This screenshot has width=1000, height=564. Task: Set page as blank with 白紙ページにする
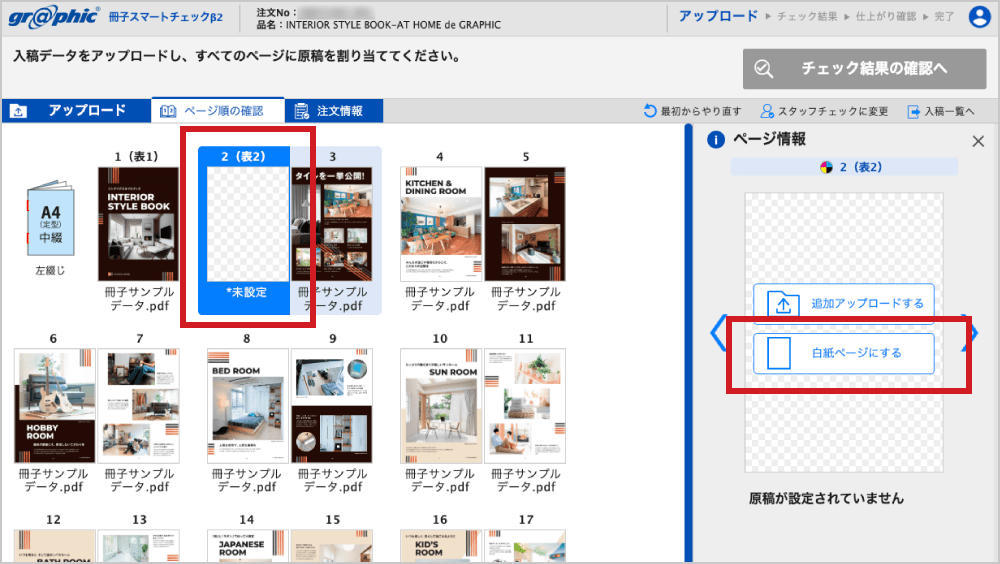(x=844, y=353)
